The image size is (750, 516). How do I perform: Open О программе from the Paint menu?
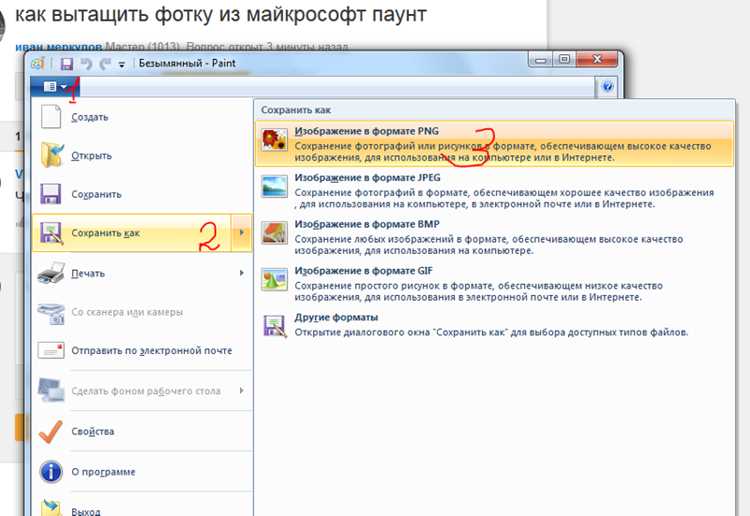pos(142,472)
